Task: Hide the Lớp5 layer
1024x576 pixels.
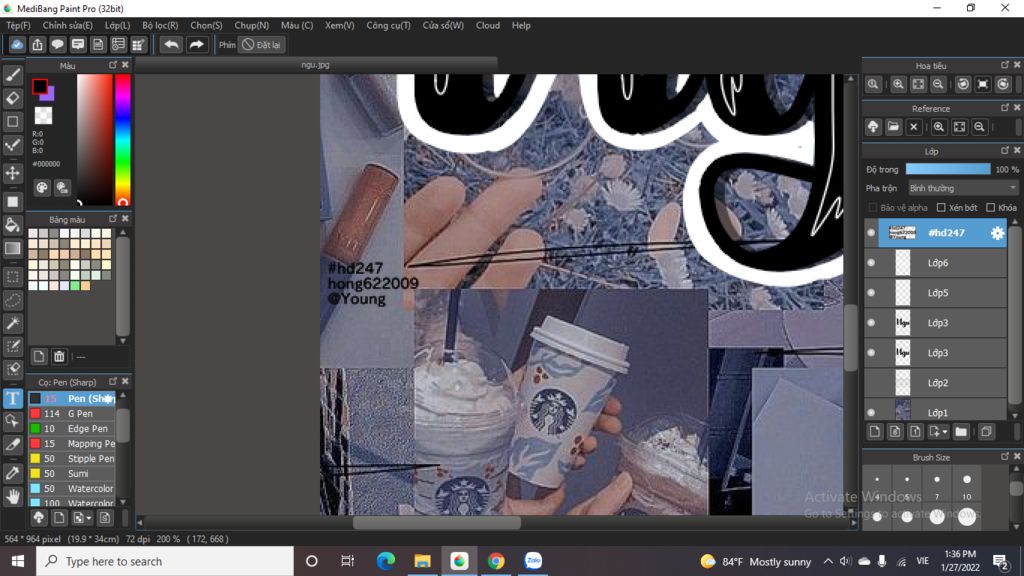Action: point(871,293)
